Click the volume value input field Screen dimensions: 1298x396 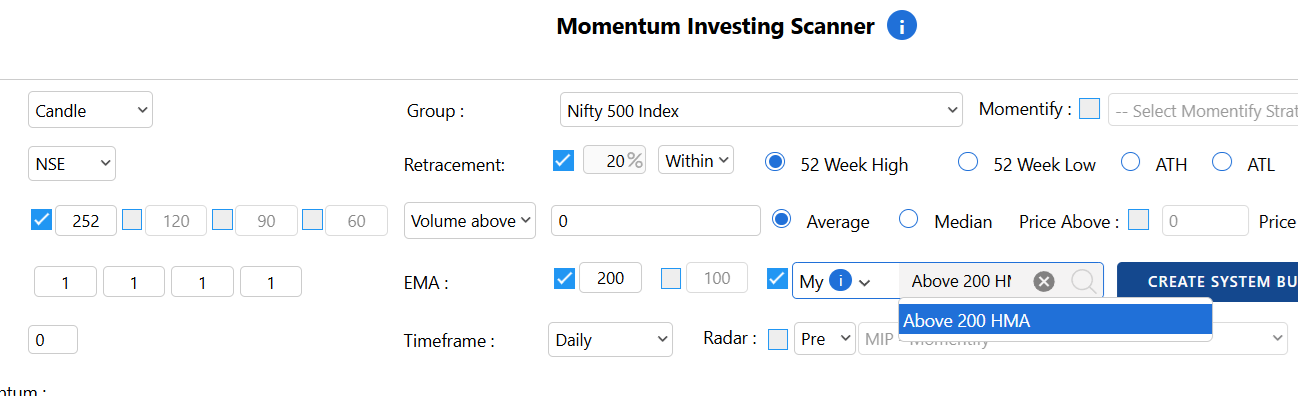pyautogui.click(x=656, y=221)
